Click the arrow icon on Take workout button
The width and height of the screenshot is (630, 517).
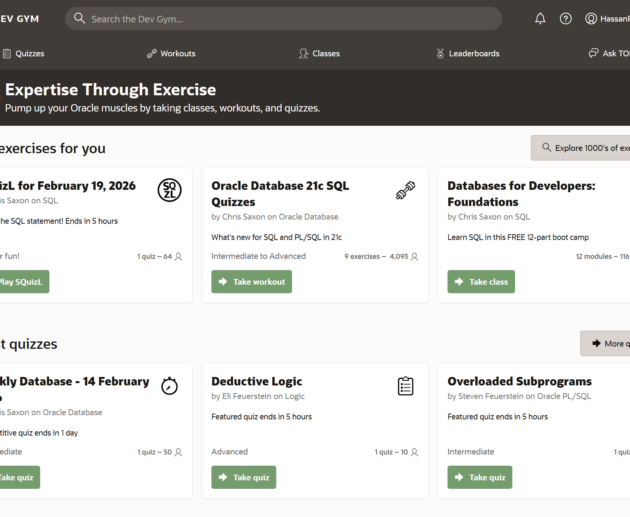223,282
